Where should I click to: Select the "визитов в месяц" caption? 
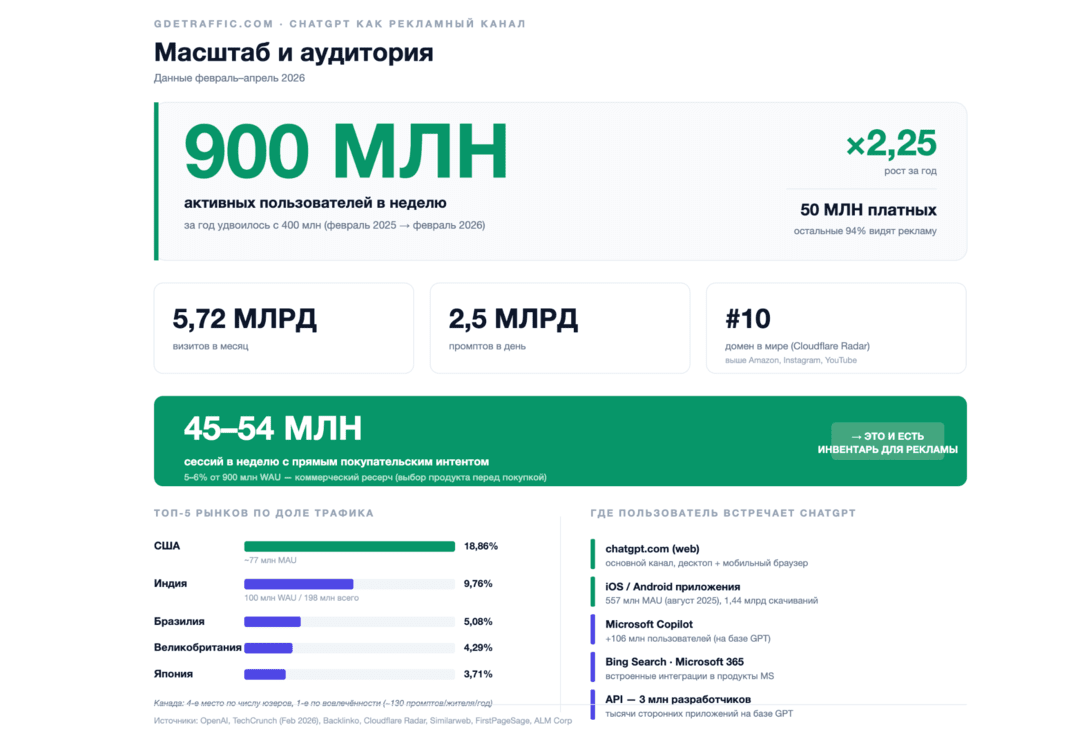[x=210, y=346]
